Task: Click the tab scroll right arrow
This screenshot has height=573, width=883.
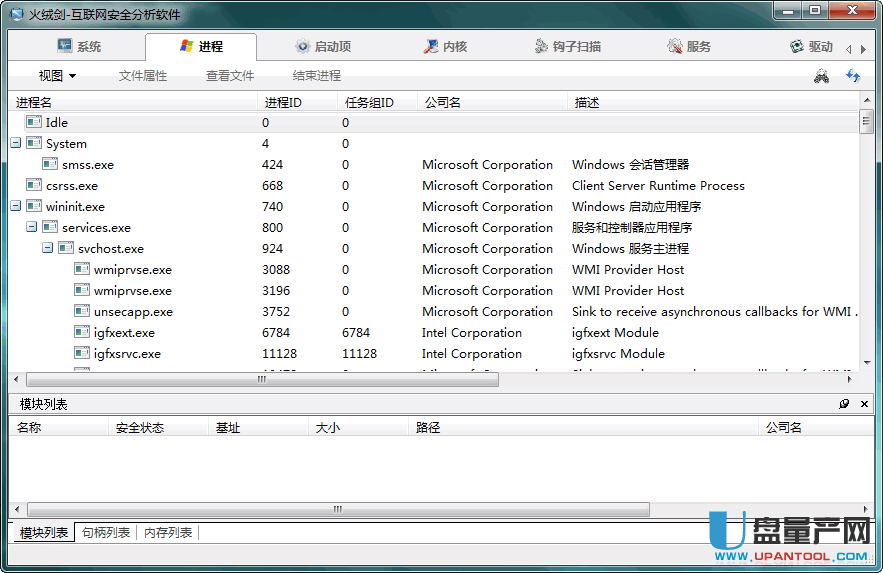Action: click(862, 48)
